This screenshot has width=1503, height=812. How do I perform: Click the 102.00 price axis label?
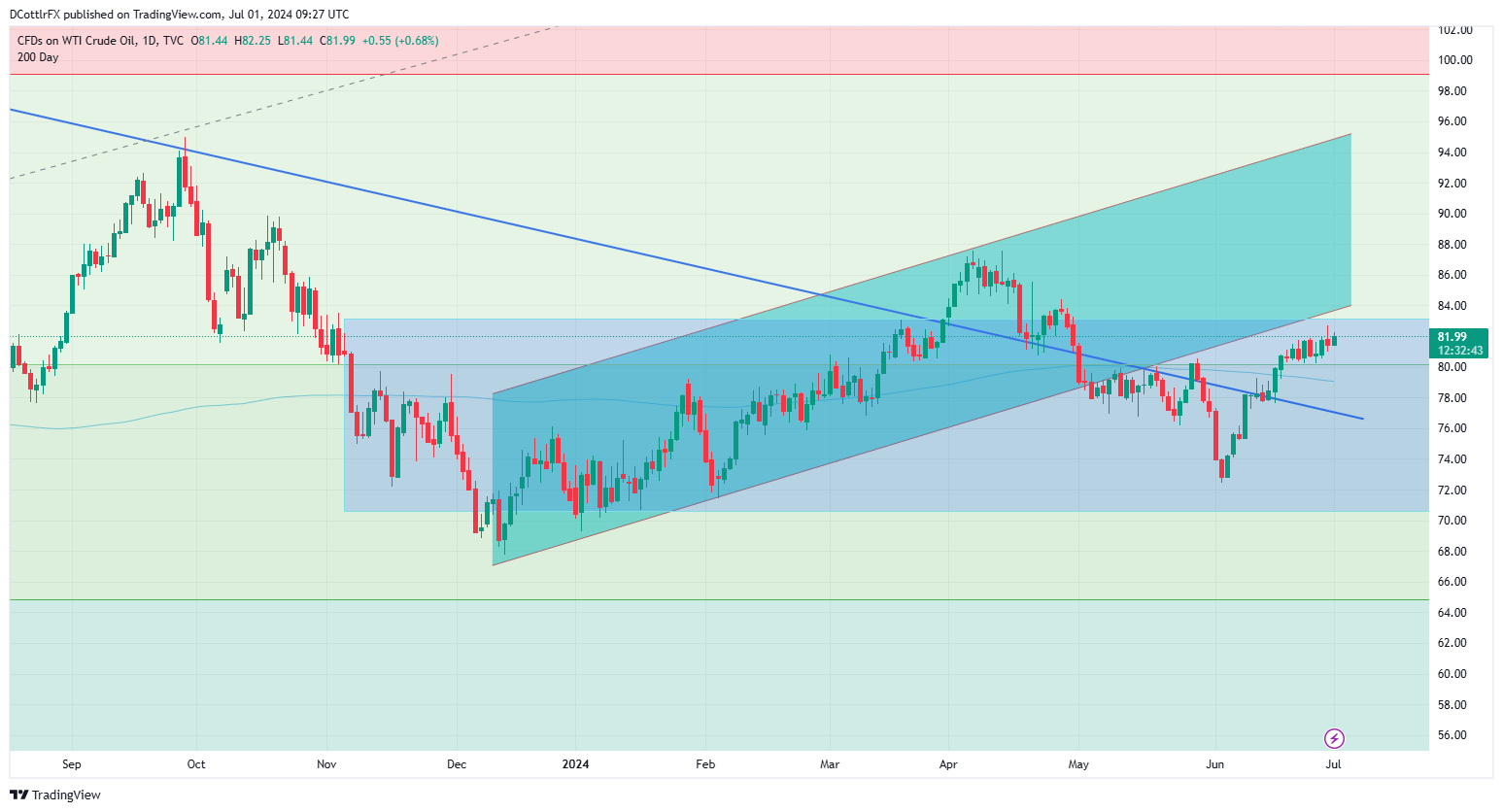[1454, 30]
